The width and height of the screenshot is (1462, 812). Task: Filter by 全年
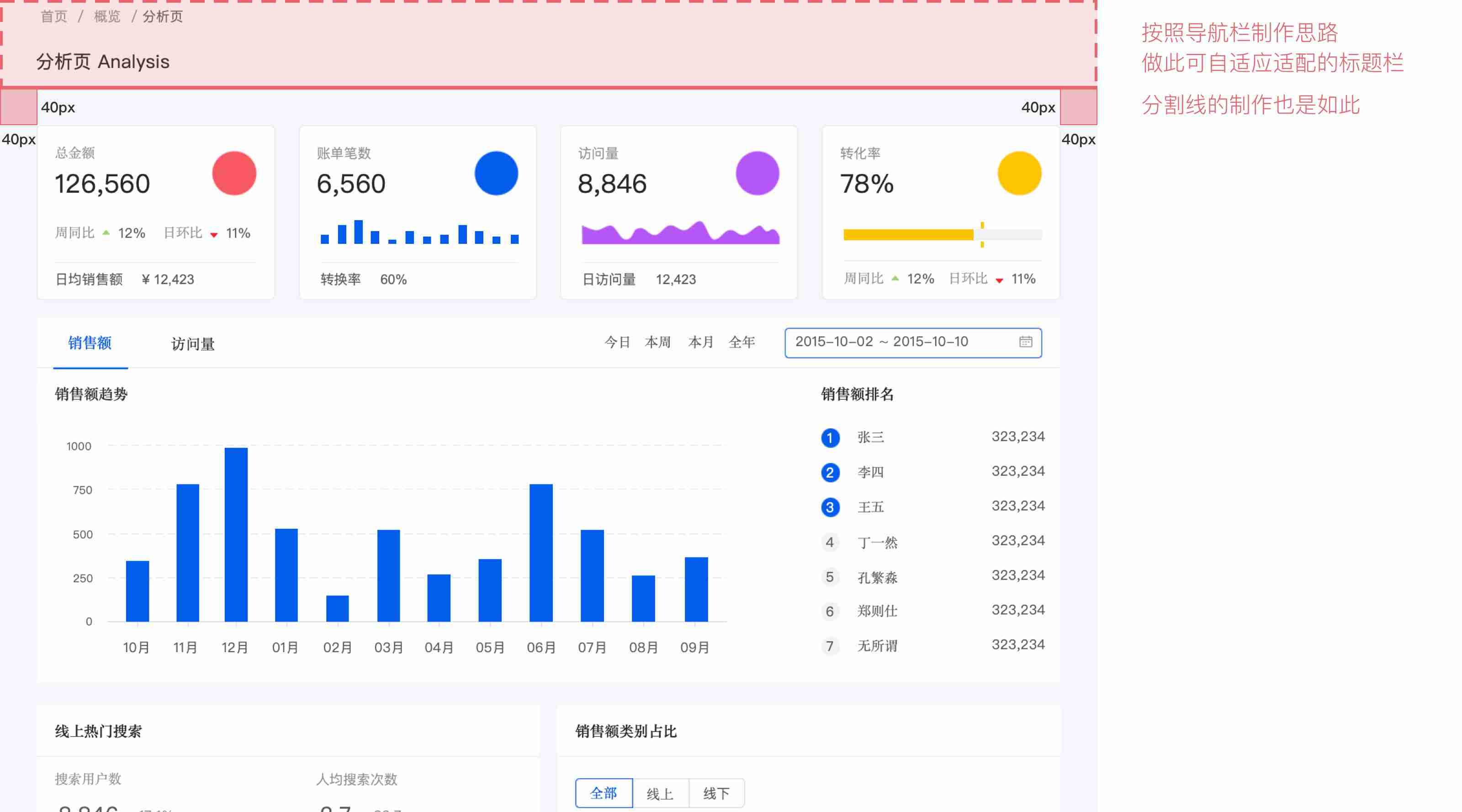tap(742, 342)
